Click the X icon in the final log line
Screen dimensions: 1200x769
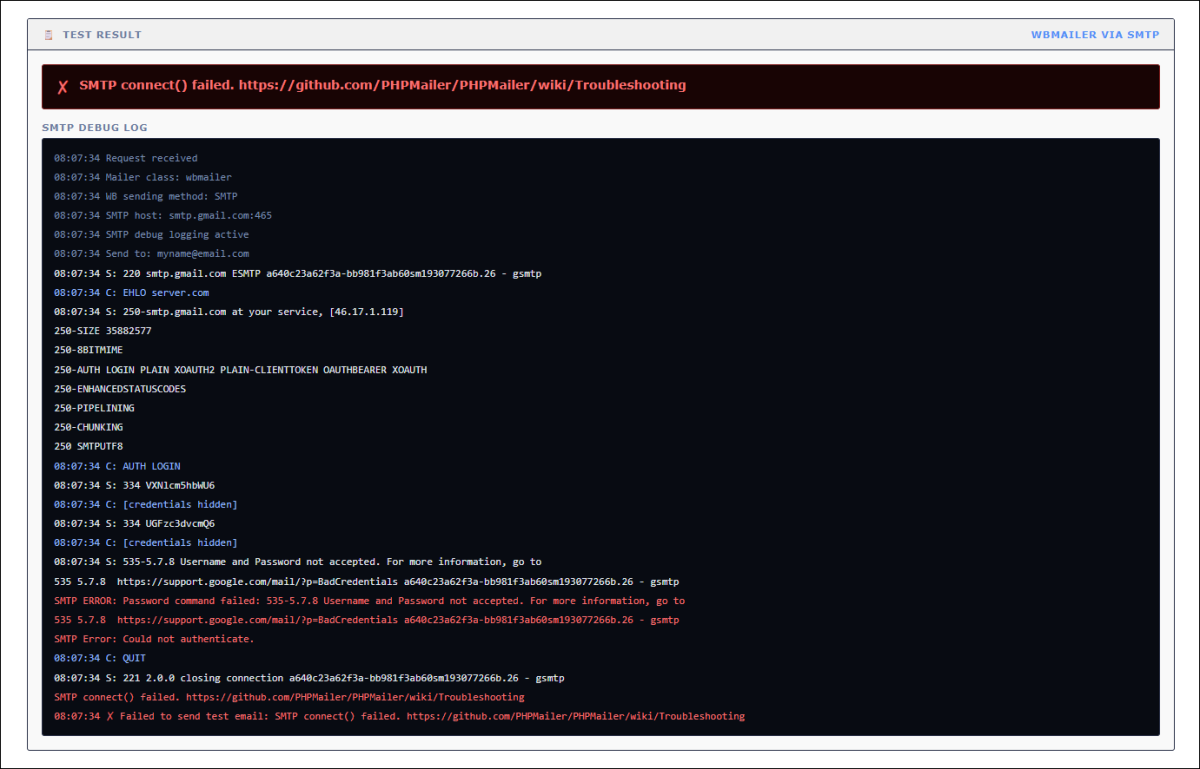[x=110, y=716]
